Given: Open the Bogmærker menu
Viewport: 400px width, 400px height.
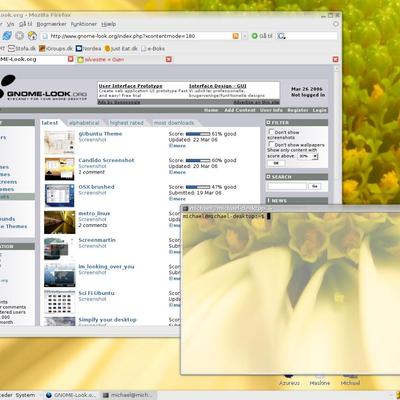Looking at the screenshot, I should pyautogui.click(x=51, y=24).
